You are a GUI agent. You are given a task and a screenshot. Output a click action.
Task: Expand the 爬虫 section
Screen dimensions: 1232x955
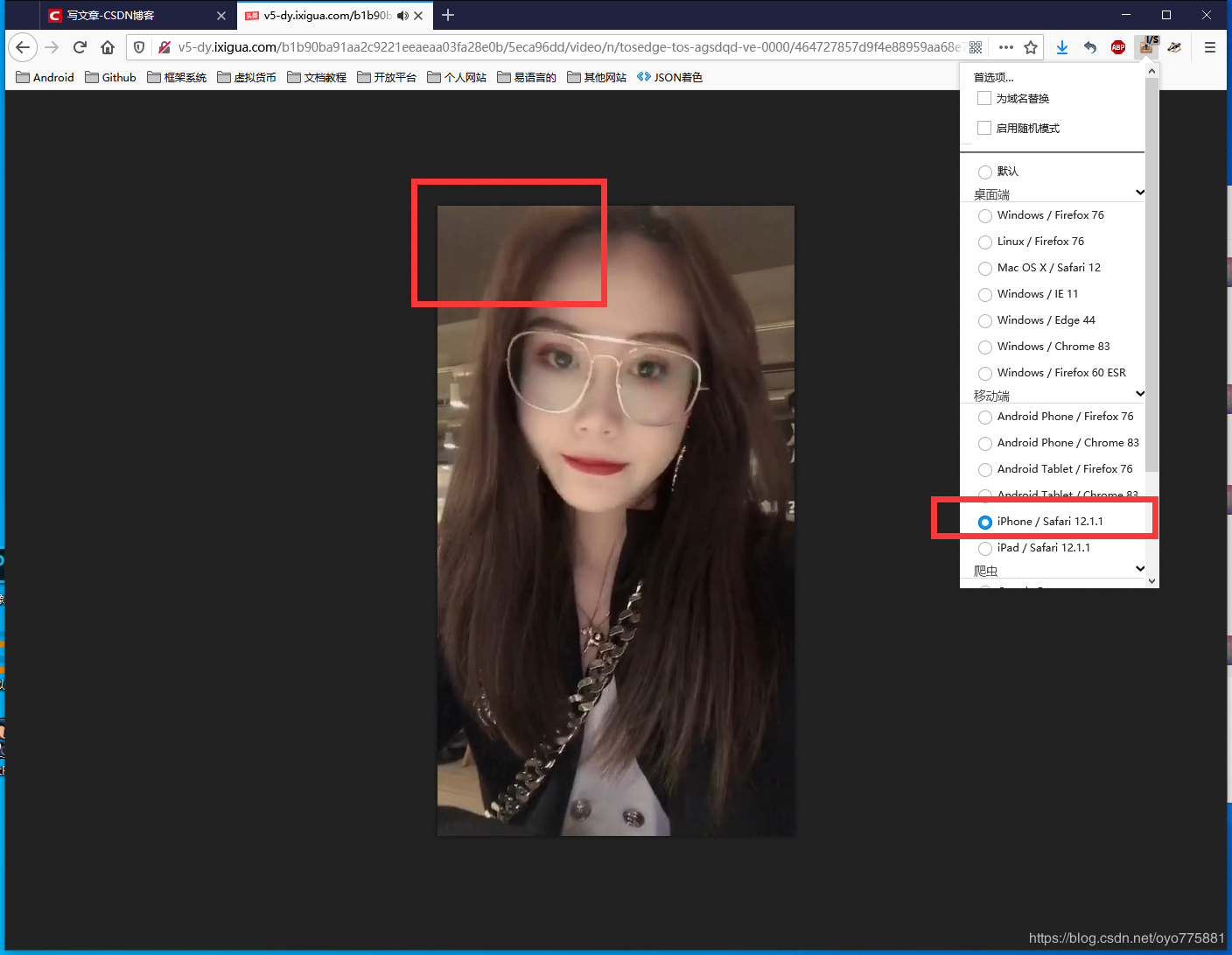pos(1139,569)
